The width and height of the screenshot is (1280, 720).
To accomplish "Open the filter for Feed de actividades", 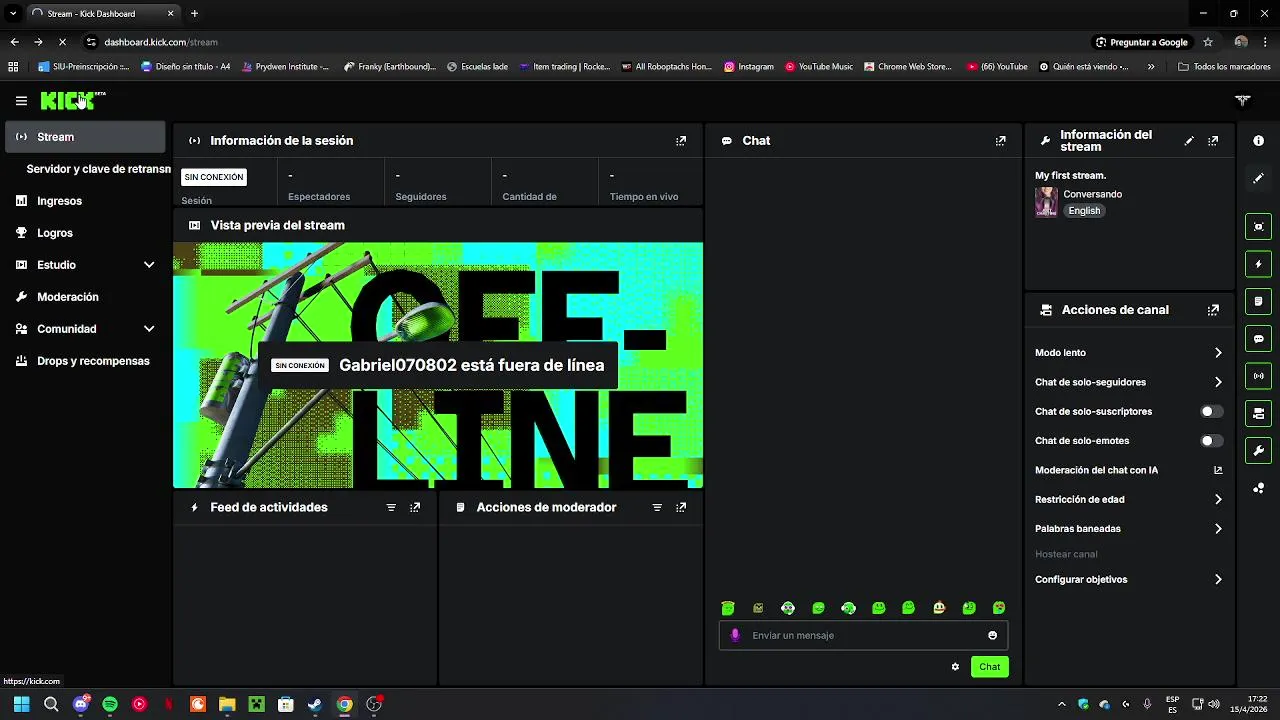I will click(391, 508).
